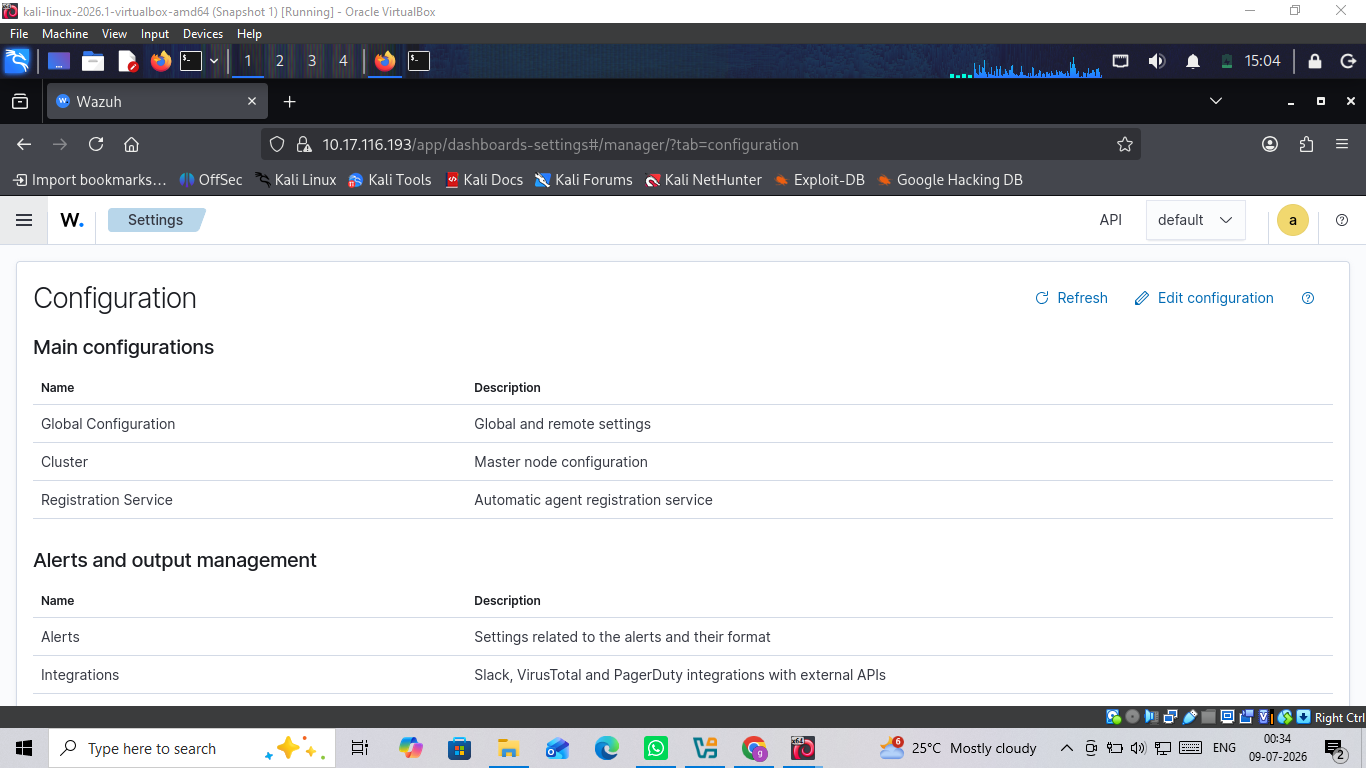Click the Refresh button
This screenshot has height=768, width=1366.
click(1071, 298)
